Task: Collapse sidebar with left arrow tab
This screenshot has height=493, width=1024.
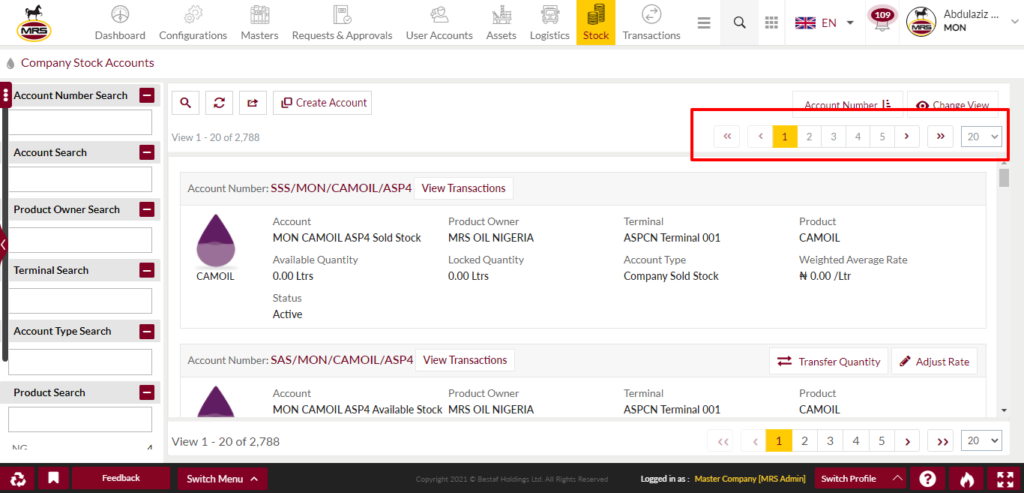Action: tap(3, 245)
